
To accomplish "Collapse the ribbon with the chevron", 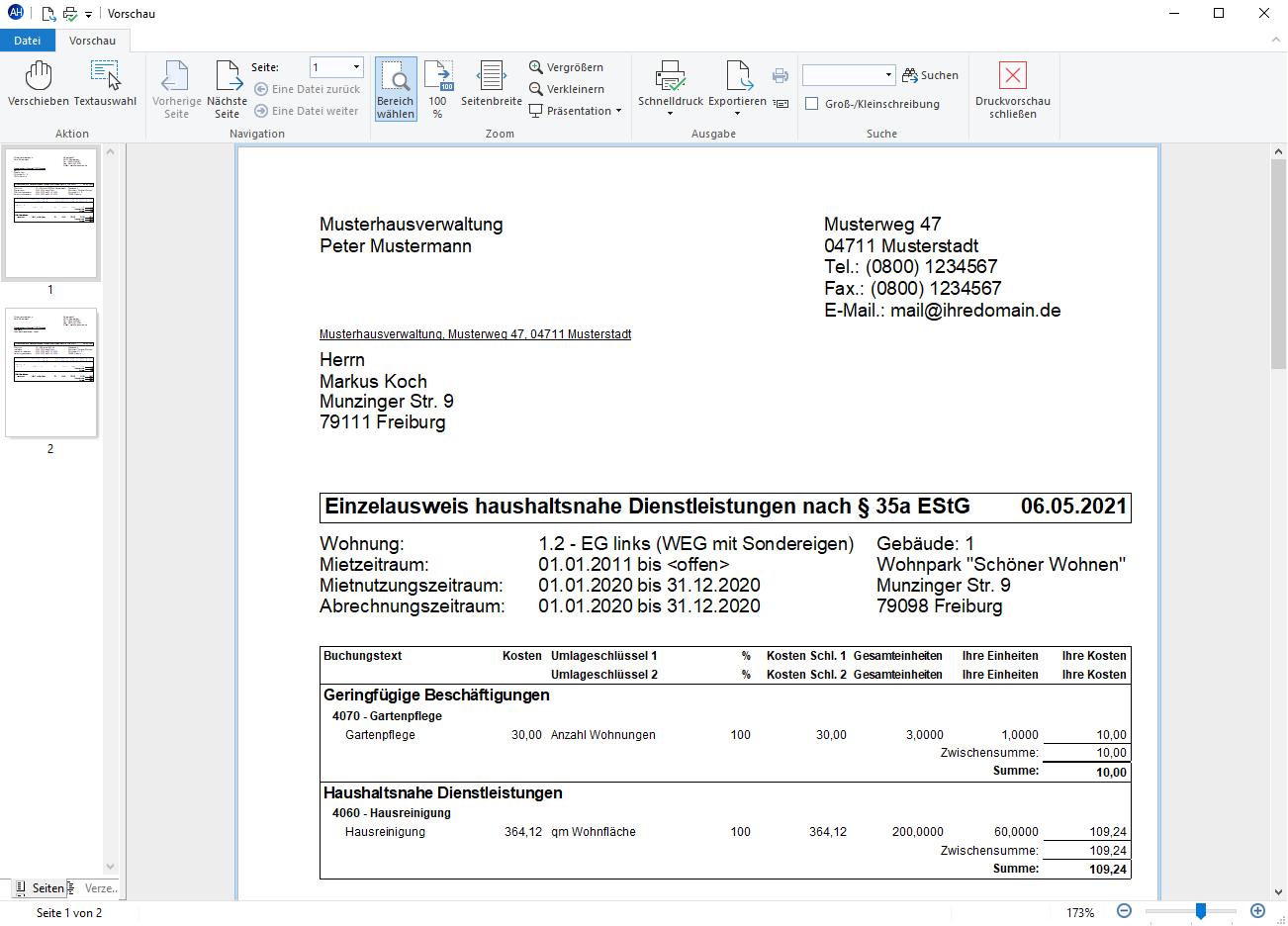I will [1276, 41].
